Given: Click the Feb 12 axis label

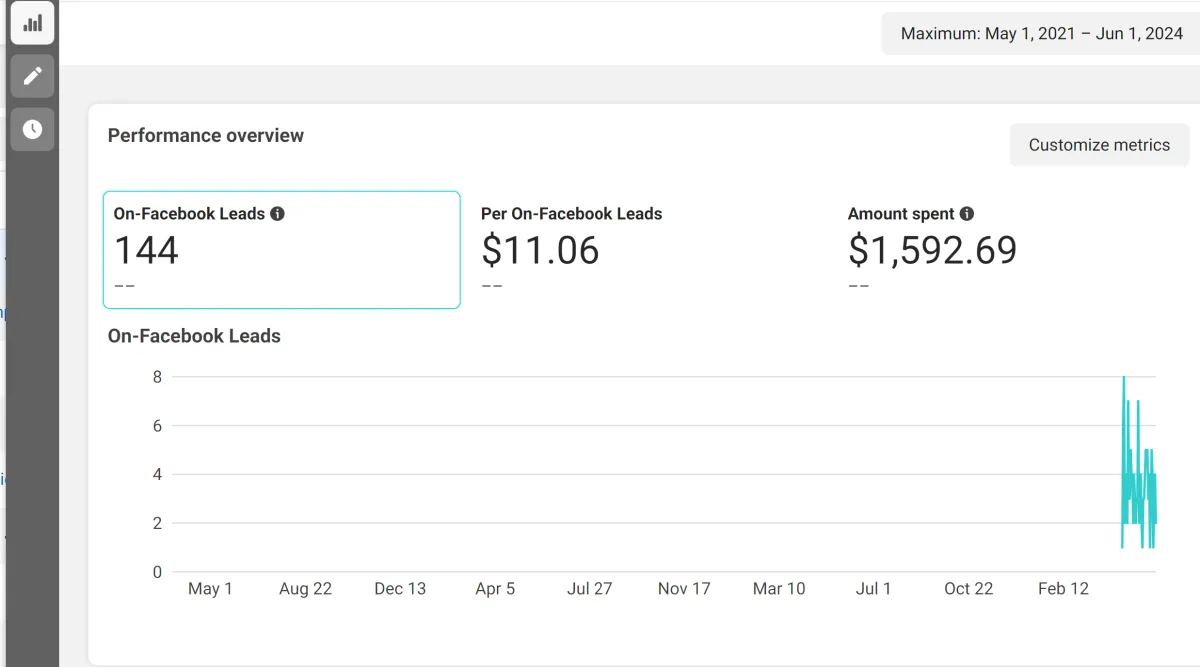Looking at the screenshot, I should point(1063,589).
